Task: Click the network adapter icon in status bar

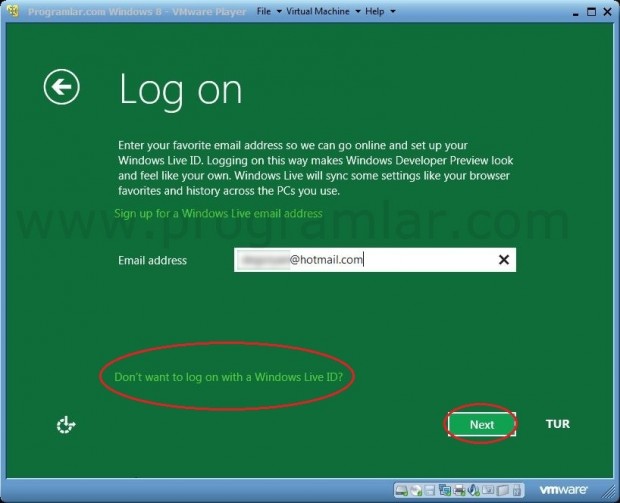Action: (x=445, y=490)
